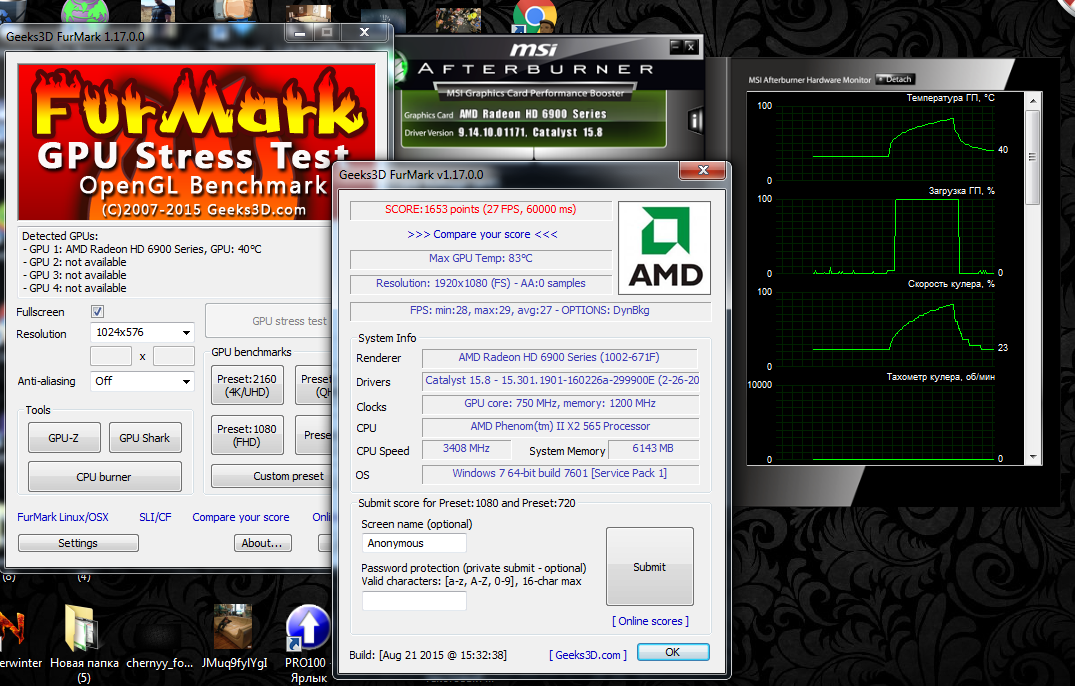Image resolution: width=1075 pixels, height=686 pixels.
Task: Toggle the Fullscreen checkbox
Action: click(x=97, y=312)
